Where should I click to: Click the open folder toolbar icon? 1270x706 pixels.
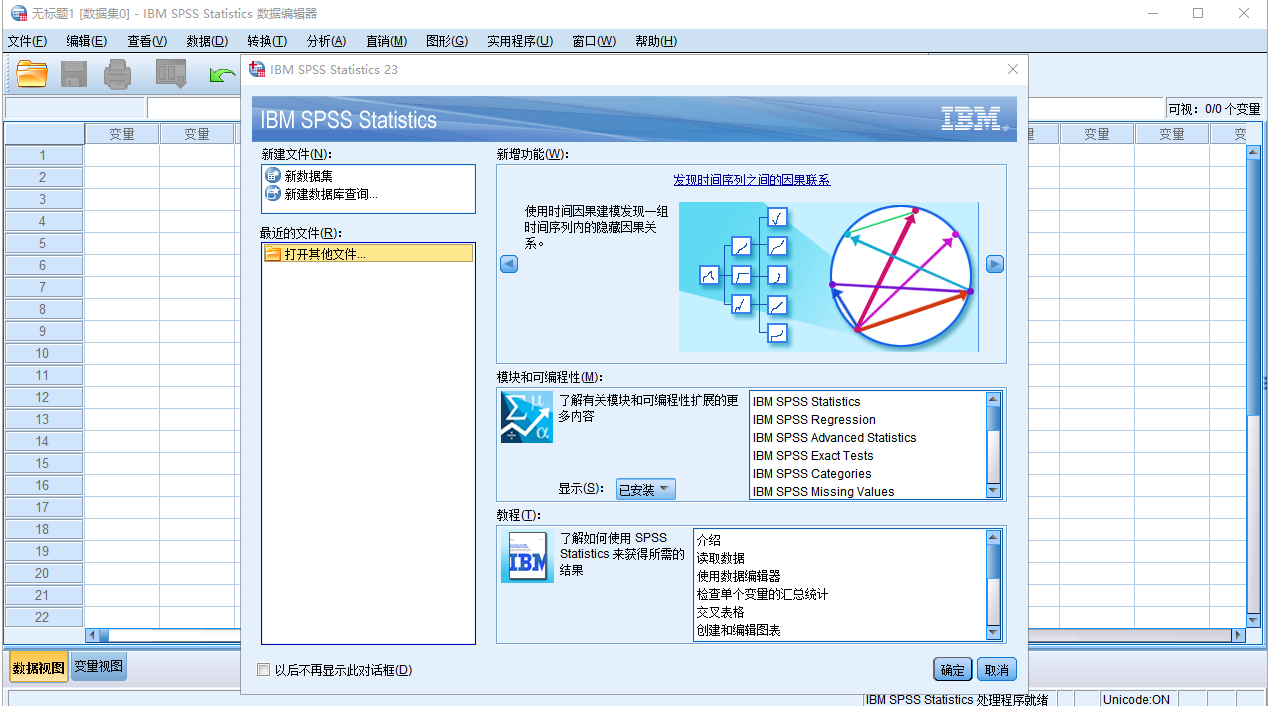tap(32, 74)
